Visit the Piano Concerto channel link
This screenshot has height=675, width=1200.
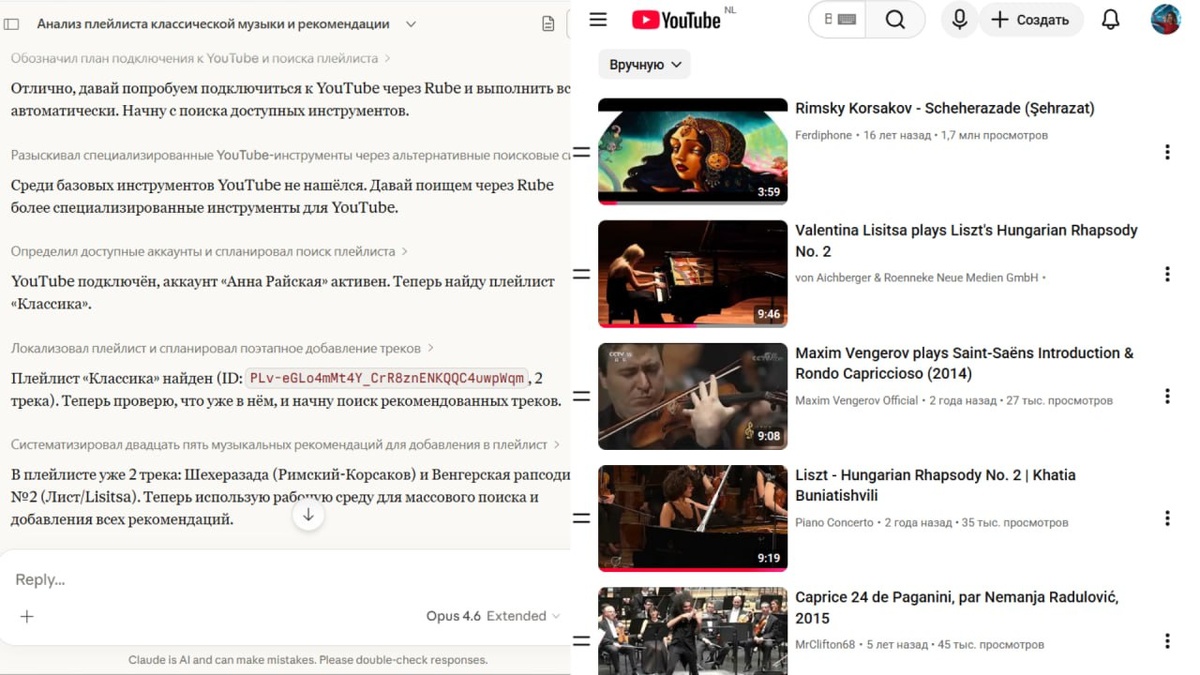tap(834, 522)
